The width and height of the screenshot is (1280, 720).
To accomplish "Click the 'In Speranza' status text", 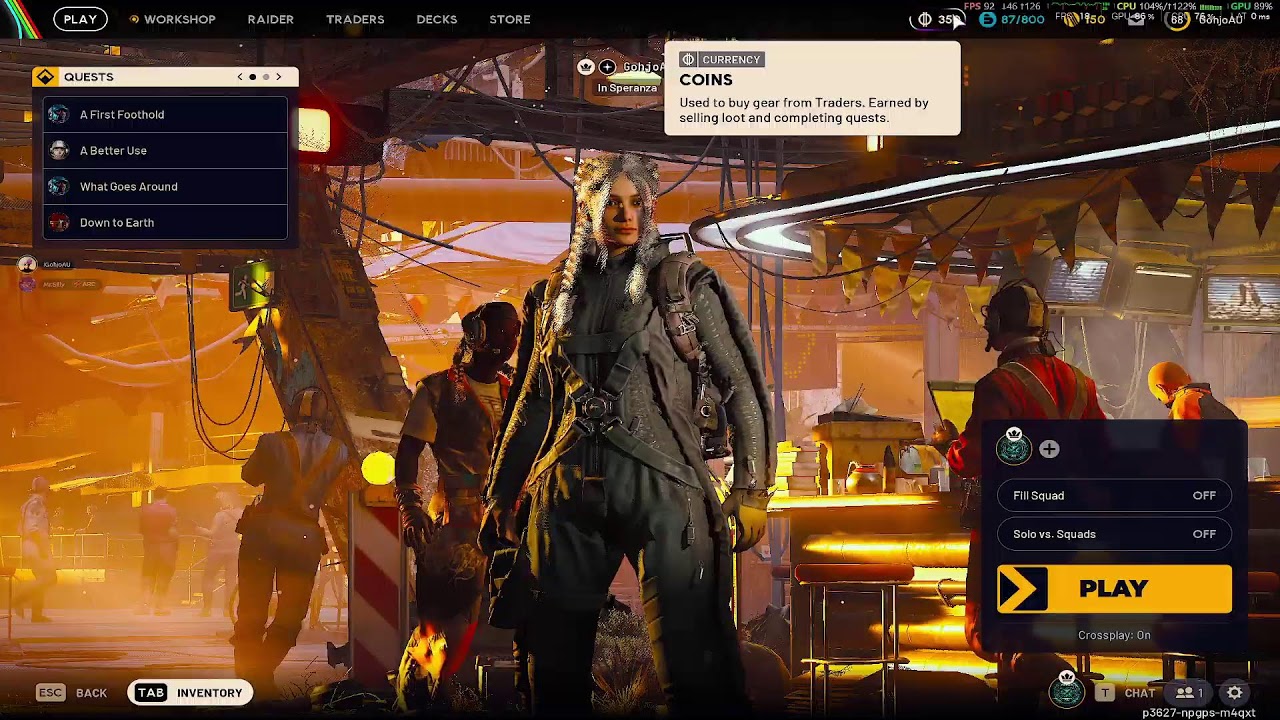I will point(627,88).
